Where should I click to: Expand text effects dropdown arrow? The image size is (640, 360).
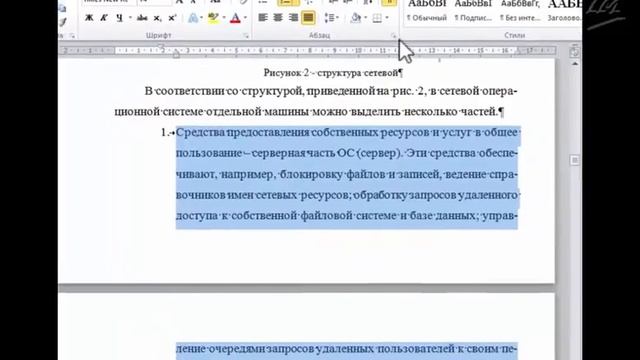202,18
